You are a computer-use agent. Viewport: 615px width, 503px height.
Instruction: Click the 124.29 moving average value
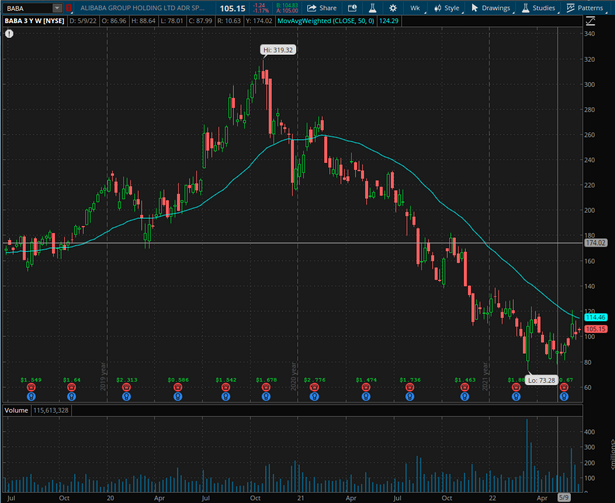pyautogui.click(x=389, y=21)
